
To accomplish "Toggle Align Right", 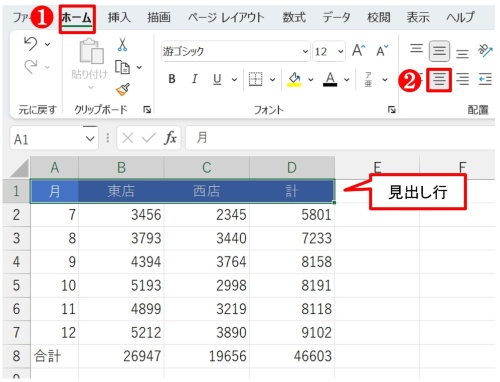I will (462, 79).
